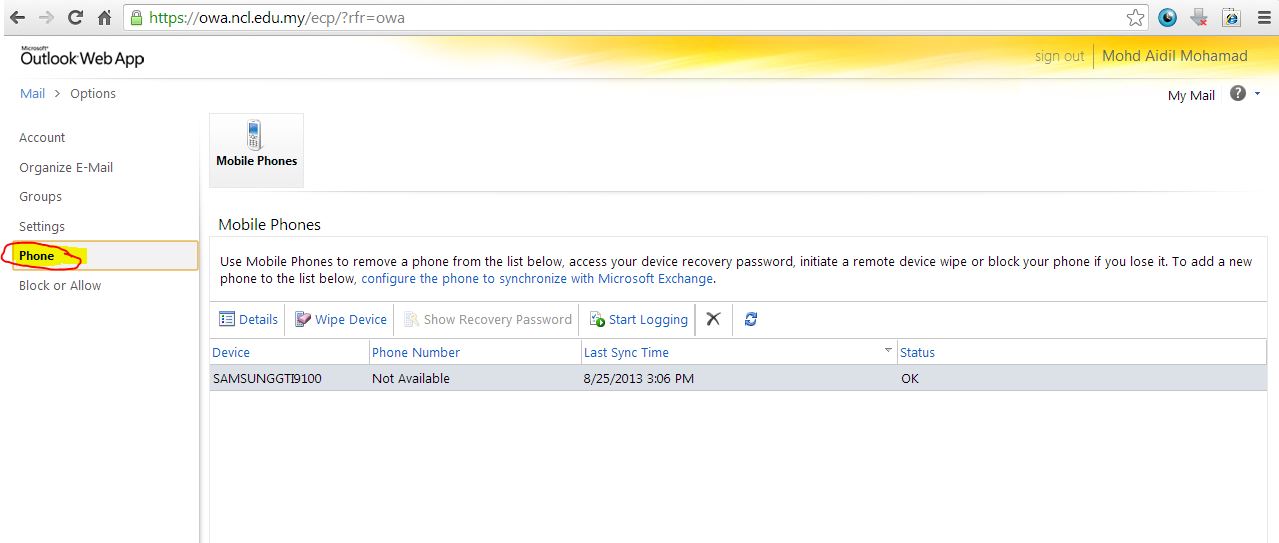Click the sign out link
This screenshot has width=1279, height=543.
(1059, 57)
